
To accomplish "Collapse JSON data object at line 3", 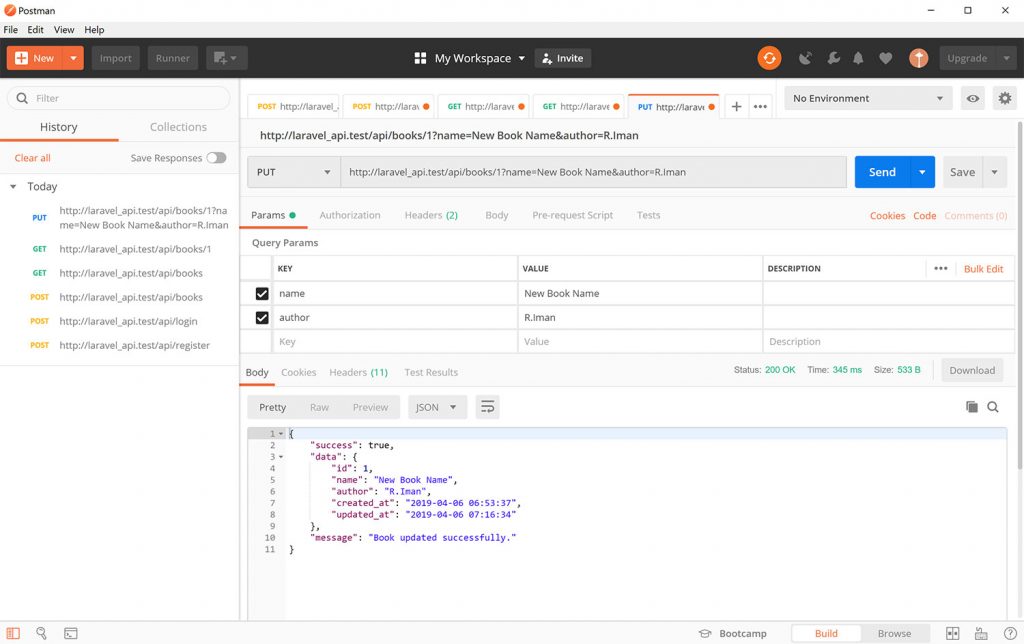I will point(281,457).
